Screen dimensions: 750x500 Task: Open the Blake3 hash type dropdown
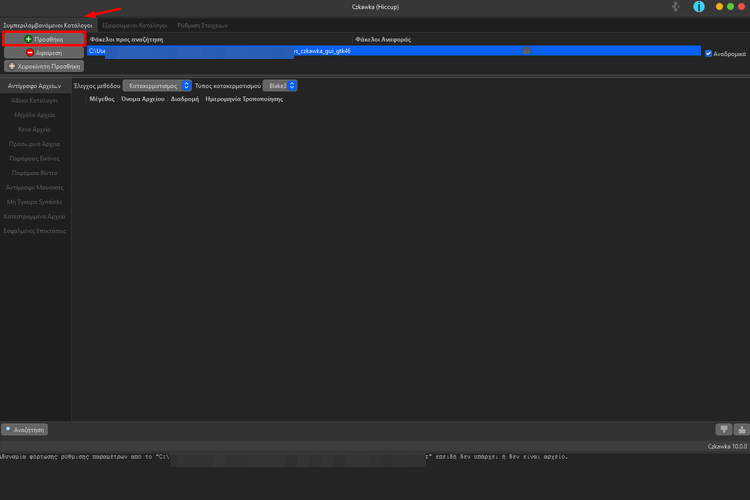(280, 86)
